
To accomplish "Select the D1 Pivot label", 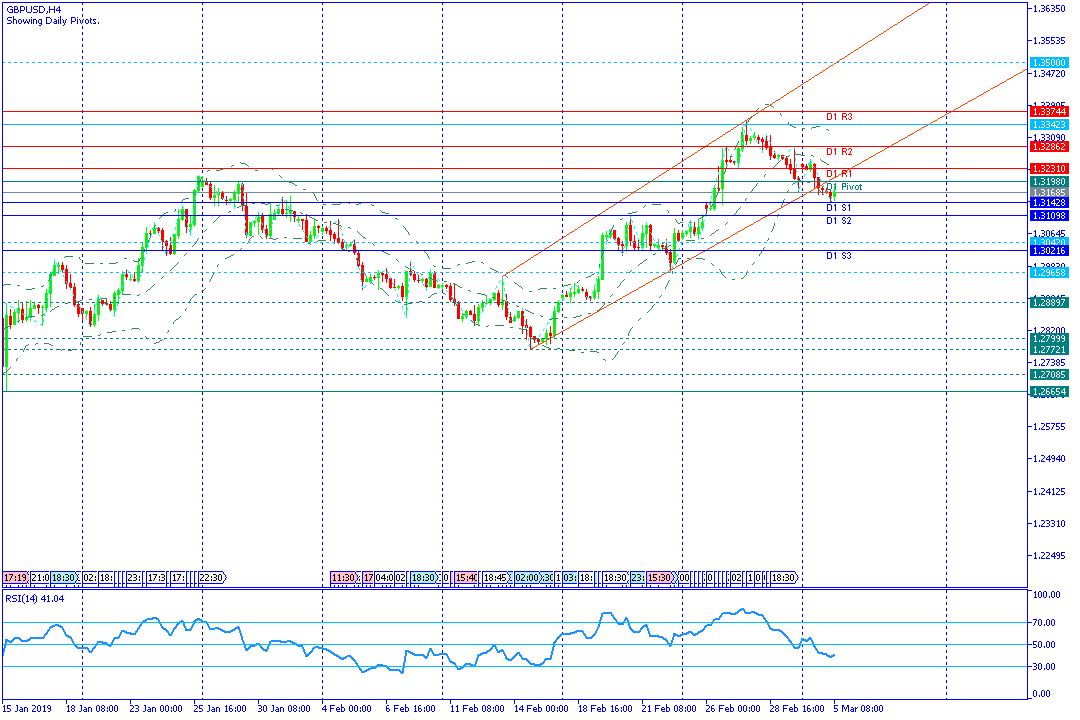I will pyautogui.click(x=844, y=187).
